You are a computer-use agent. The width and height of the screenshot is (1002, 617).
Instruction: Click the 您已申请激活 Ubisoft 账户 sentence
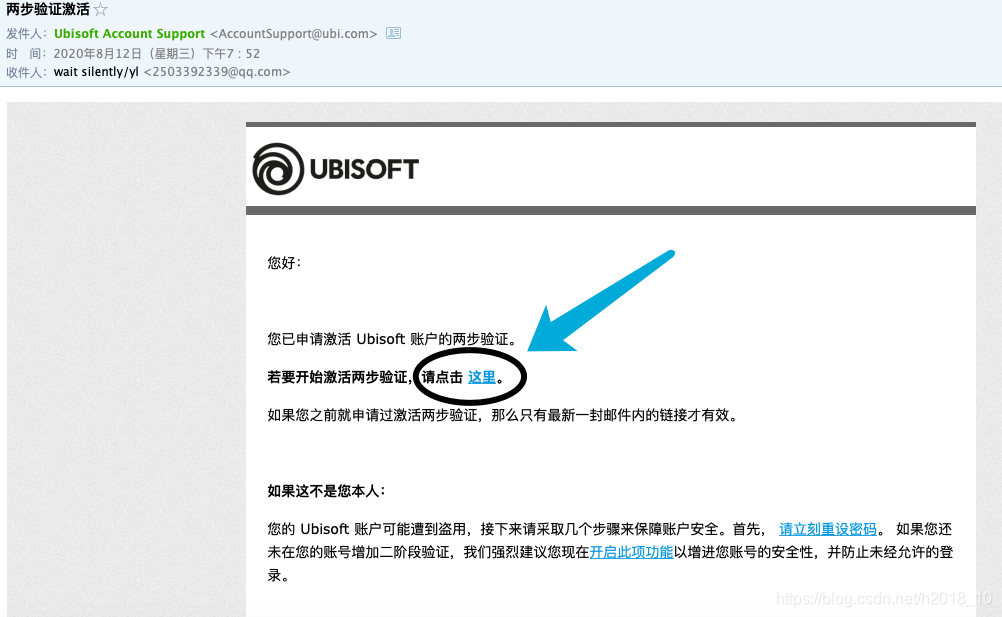click(x=392, y=339)
